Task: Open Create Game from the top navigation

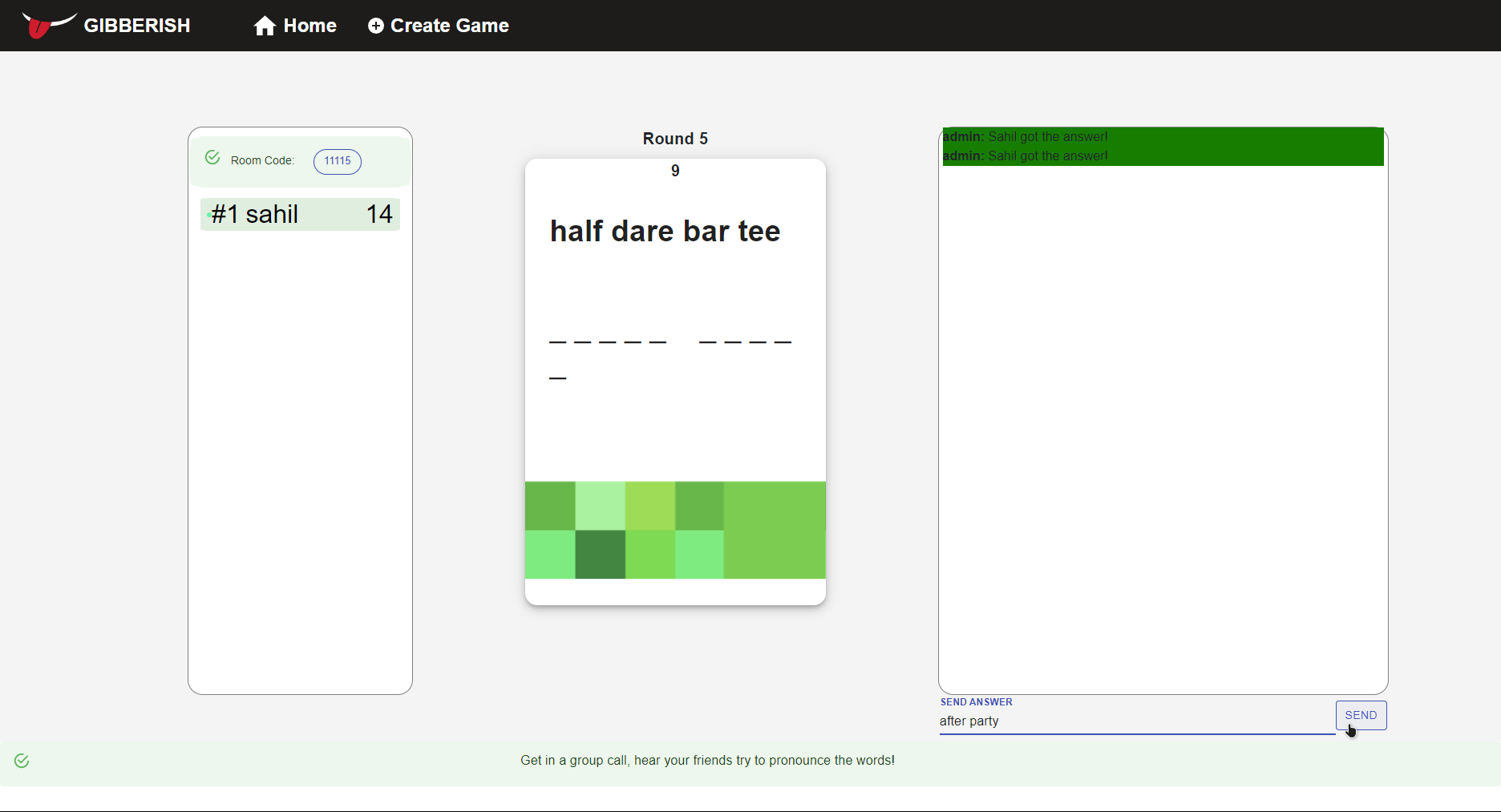Action: coord(449,26)
